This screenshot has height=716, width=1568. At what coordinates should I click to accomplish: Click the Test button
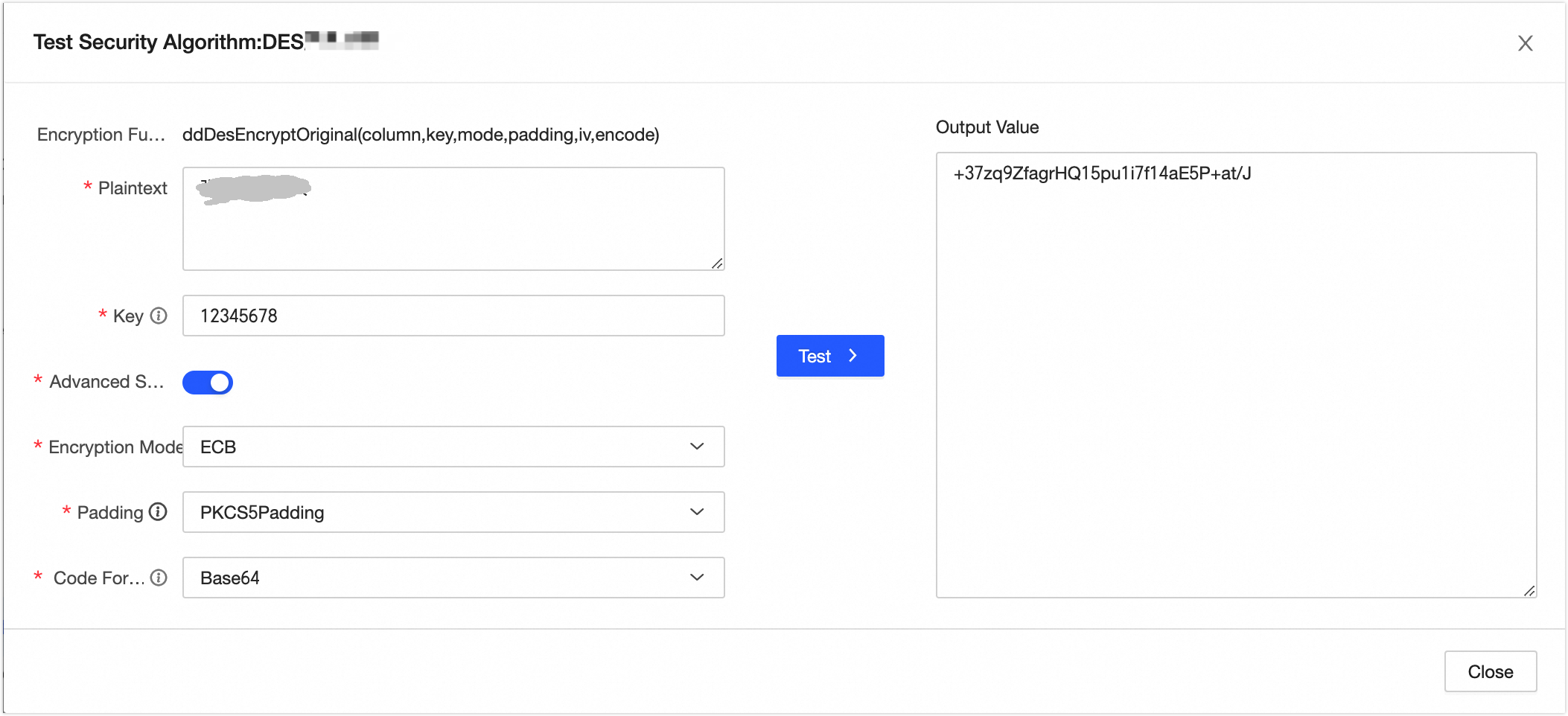pos(829,356)
